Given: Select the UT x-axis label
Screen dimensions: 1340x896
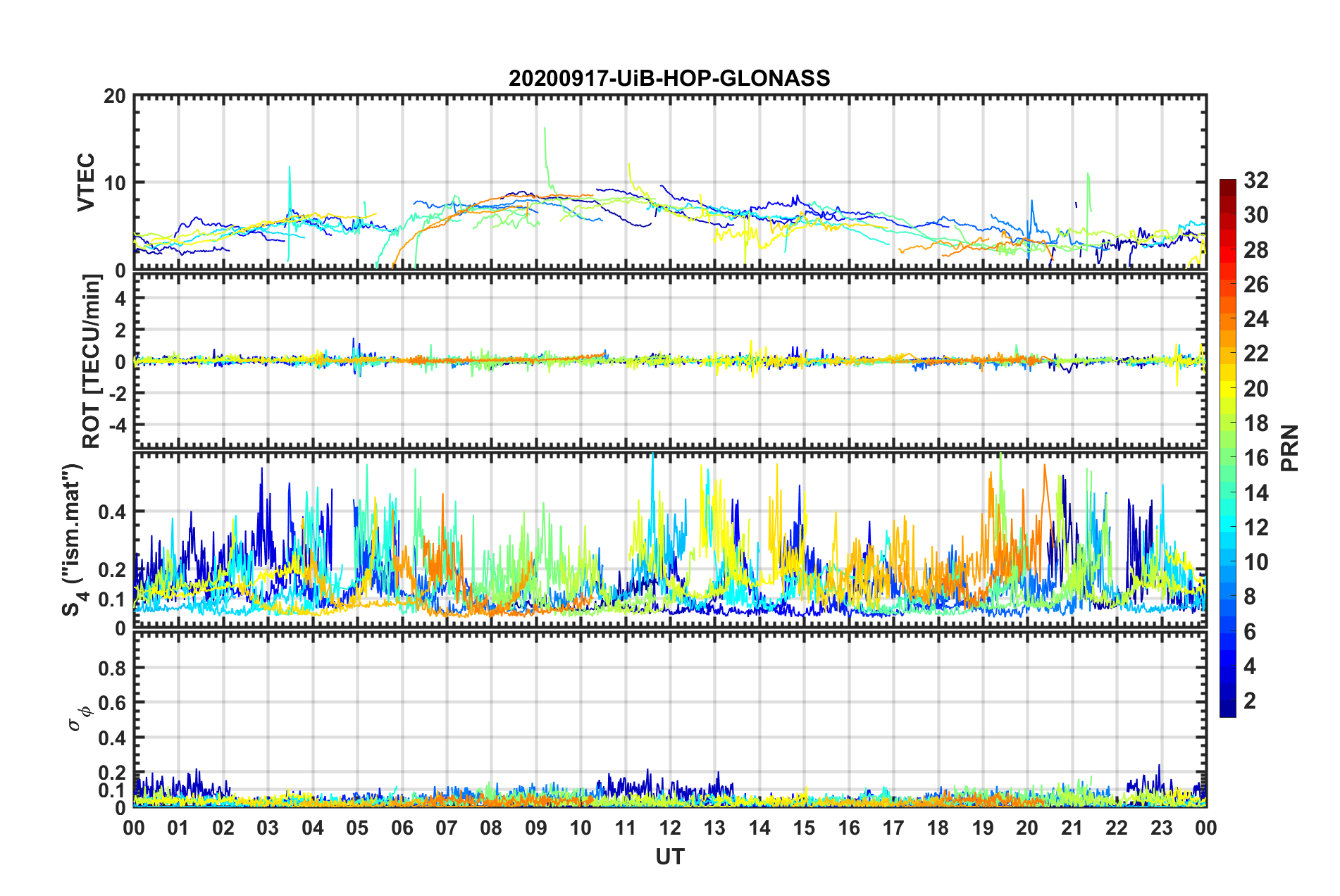Looking at the screenshot, I should pos(670,856).
